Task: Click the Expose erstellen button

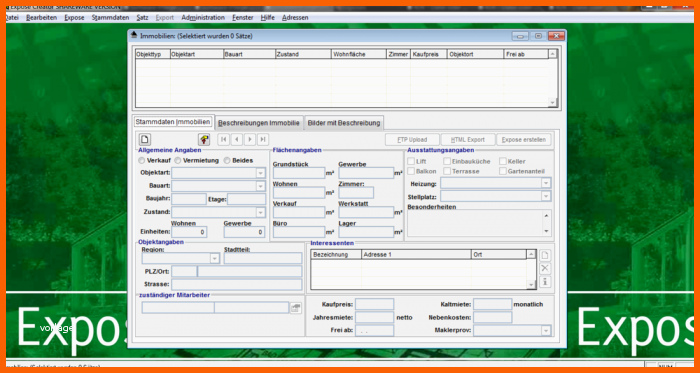Action: 524,140
